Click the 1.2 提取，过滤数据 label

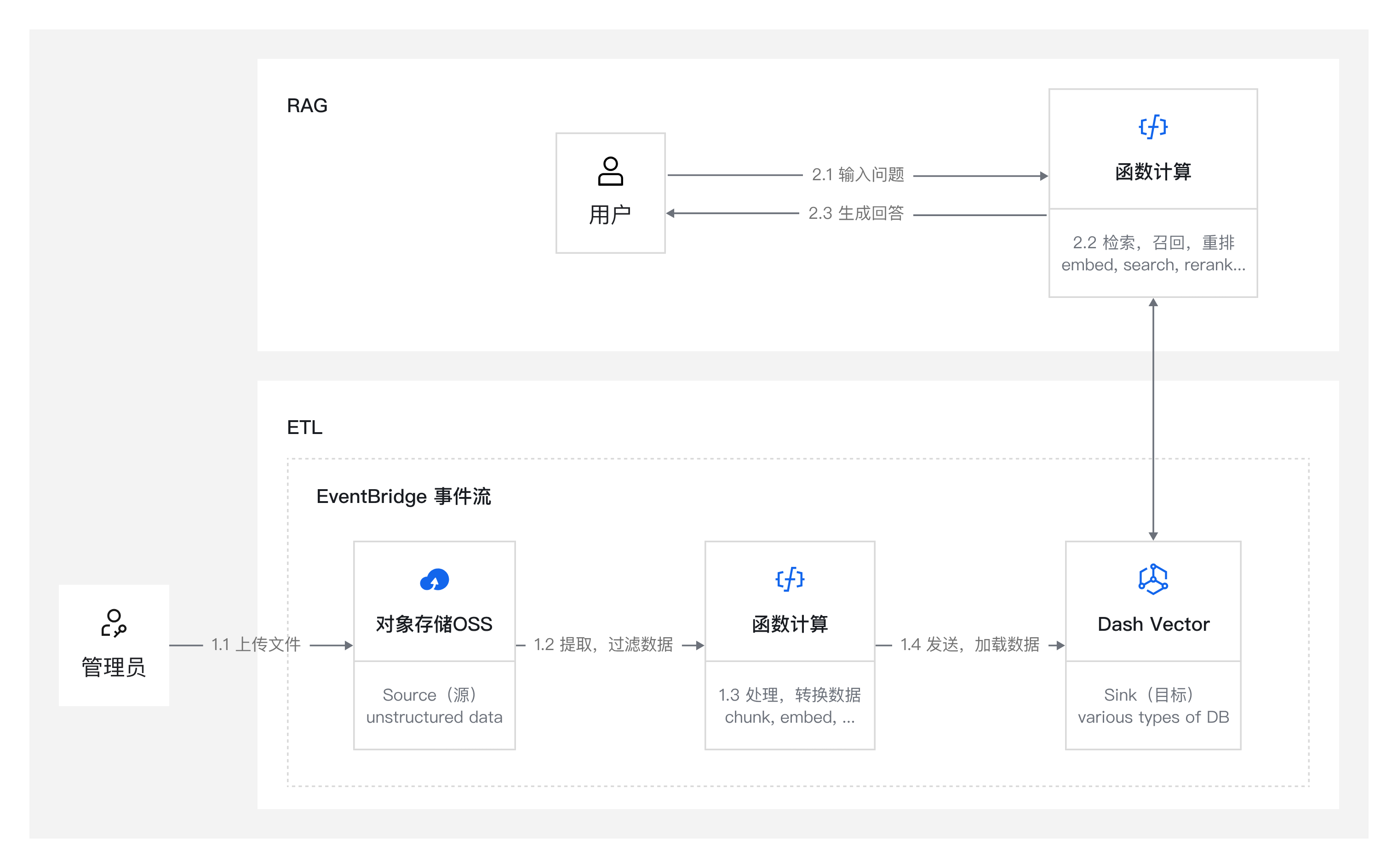[603, 645]
